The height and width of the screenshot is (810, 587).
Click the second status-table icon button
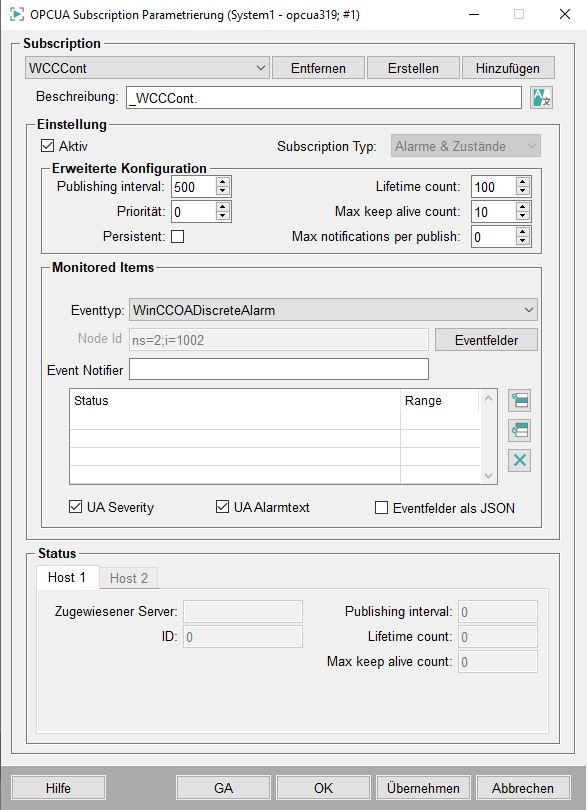(x=519, y=430)
